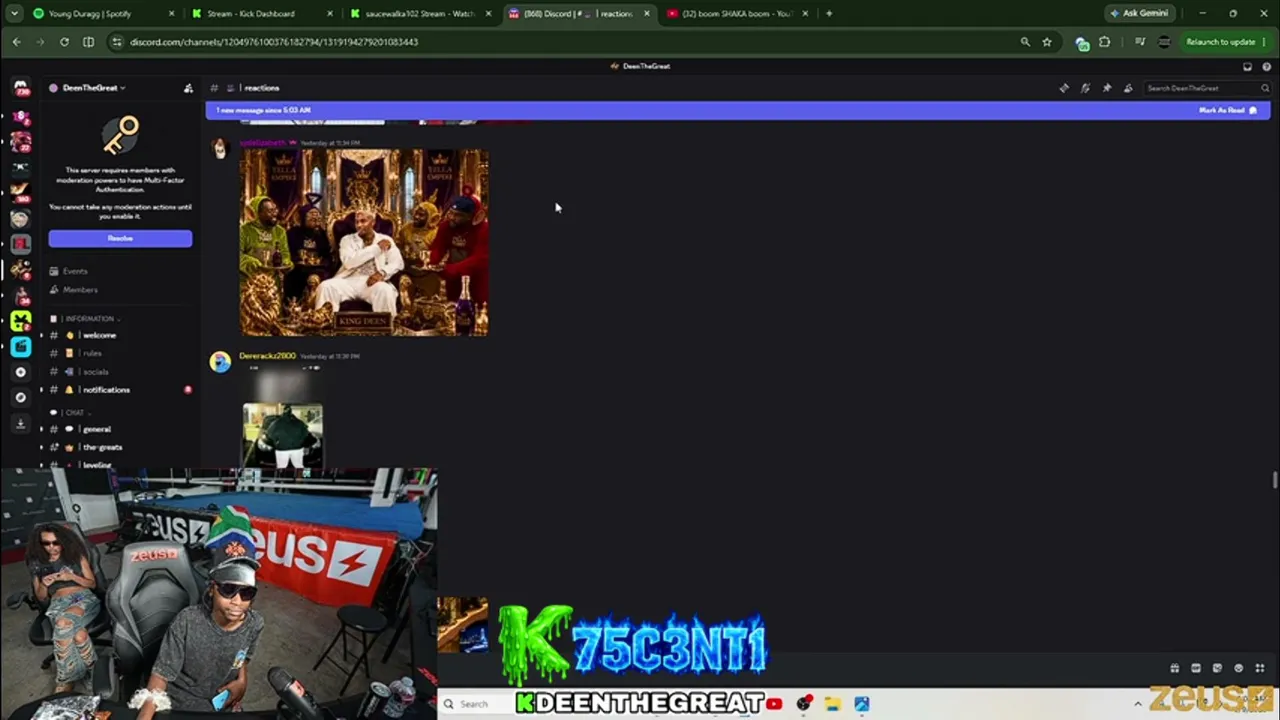Select the Discord reactions browser tab
The image size is (1280, 720).
(578, 14)
